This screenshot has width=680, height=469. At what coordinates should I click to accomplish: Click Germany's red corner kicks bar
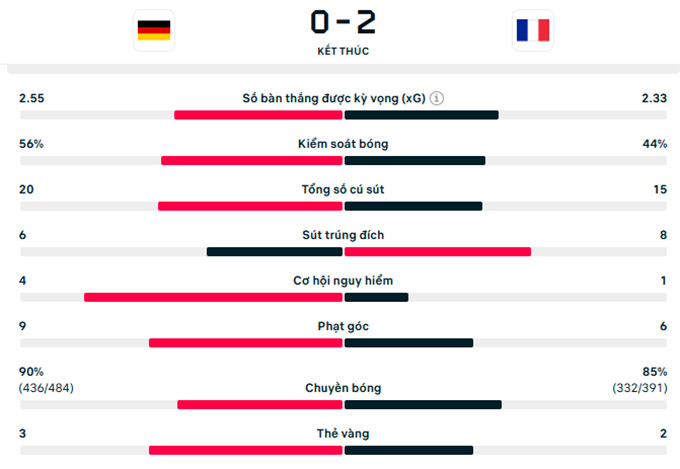coord(246,343)
